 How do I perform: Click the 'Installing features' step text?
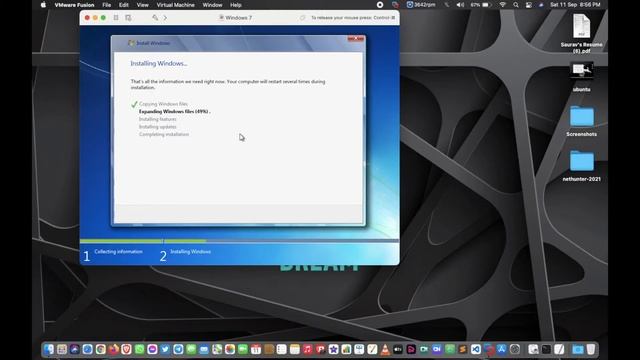pos(158,119)
